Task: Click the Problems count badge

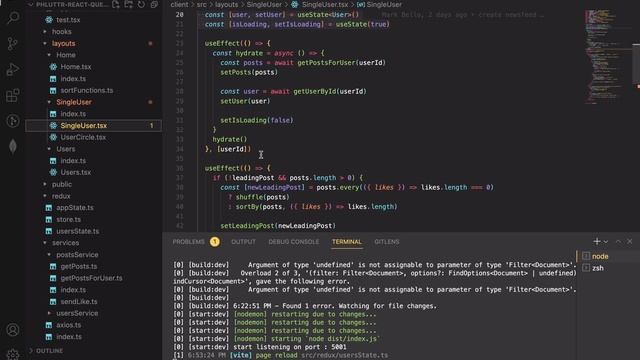Action: 215,242
